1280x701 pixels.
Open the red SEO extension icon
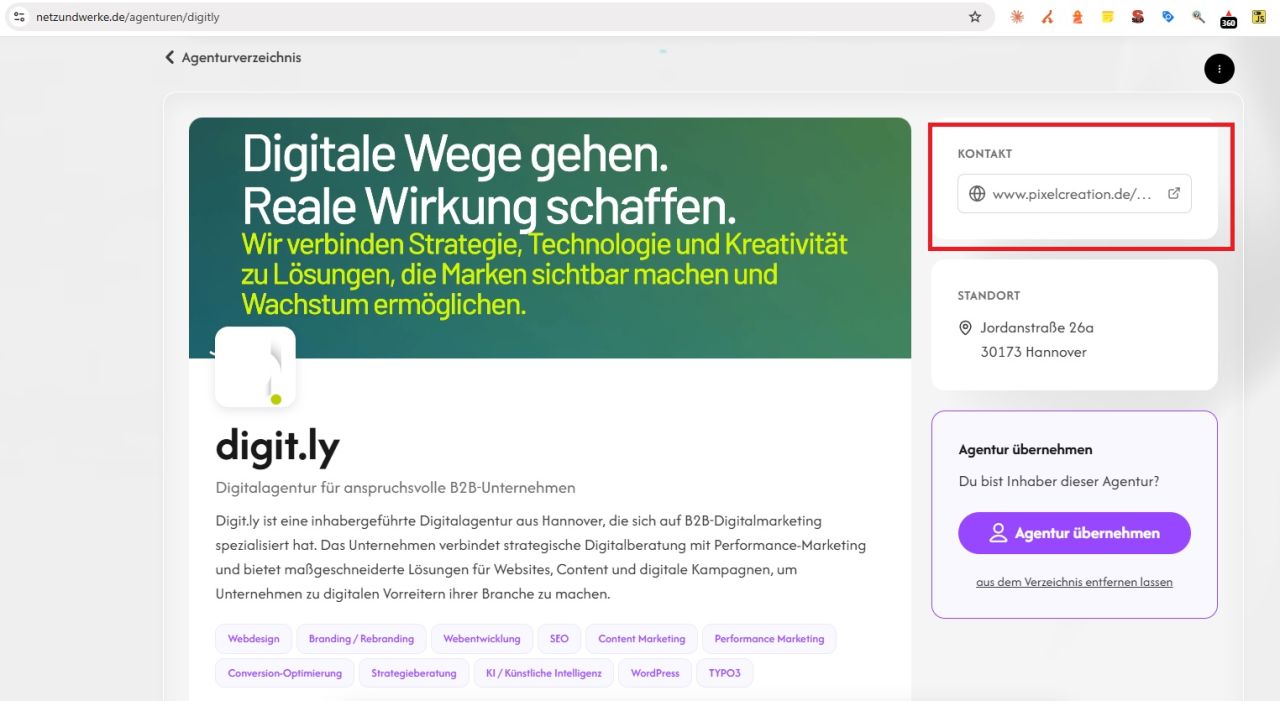click(1138, 17)
